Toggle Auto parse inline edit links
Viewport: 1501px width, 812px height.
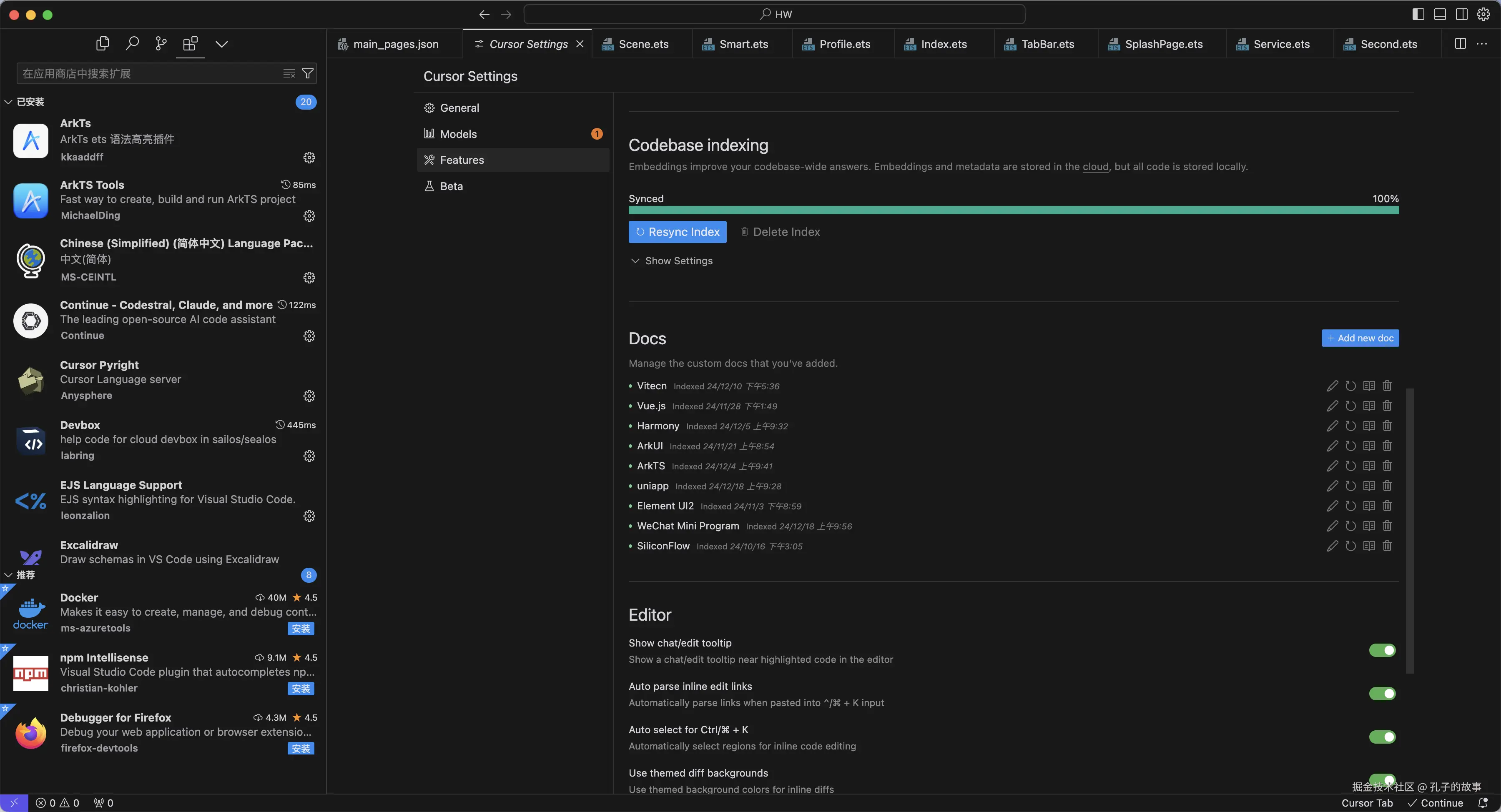tap(1382, 694)
